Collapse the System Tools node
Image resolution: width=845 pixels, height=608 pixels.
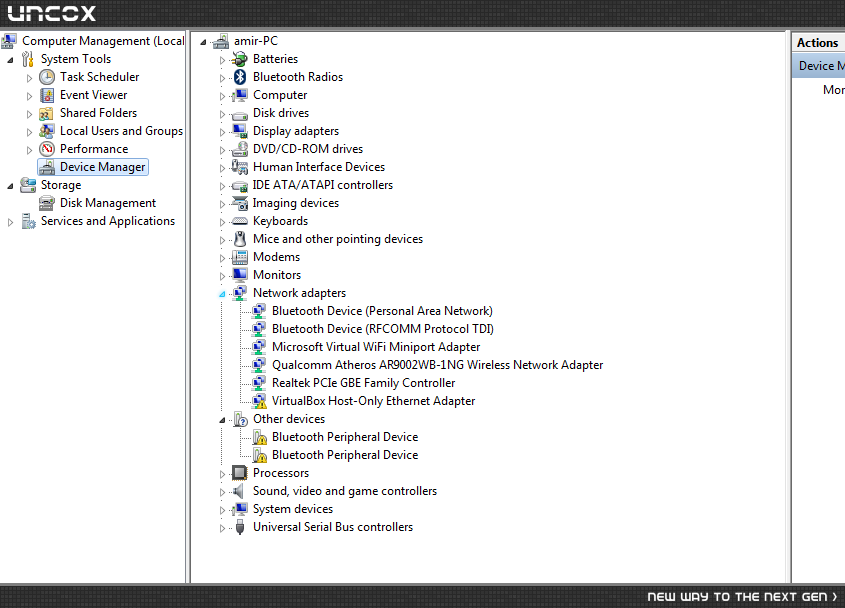[x=10, y=60]
